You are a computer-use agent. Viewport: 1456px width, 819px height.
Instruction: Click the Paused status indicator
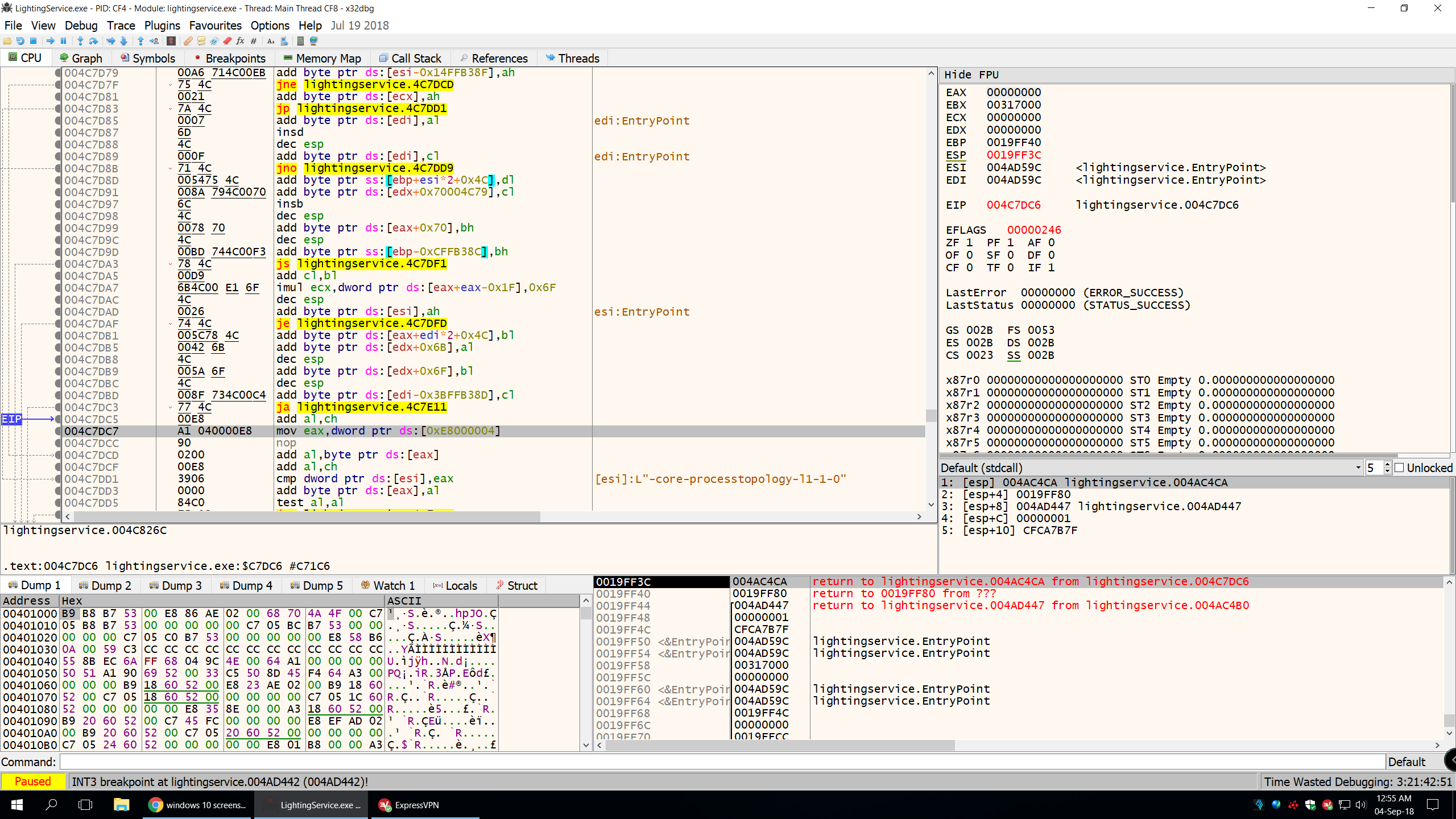tap(32, 781)
